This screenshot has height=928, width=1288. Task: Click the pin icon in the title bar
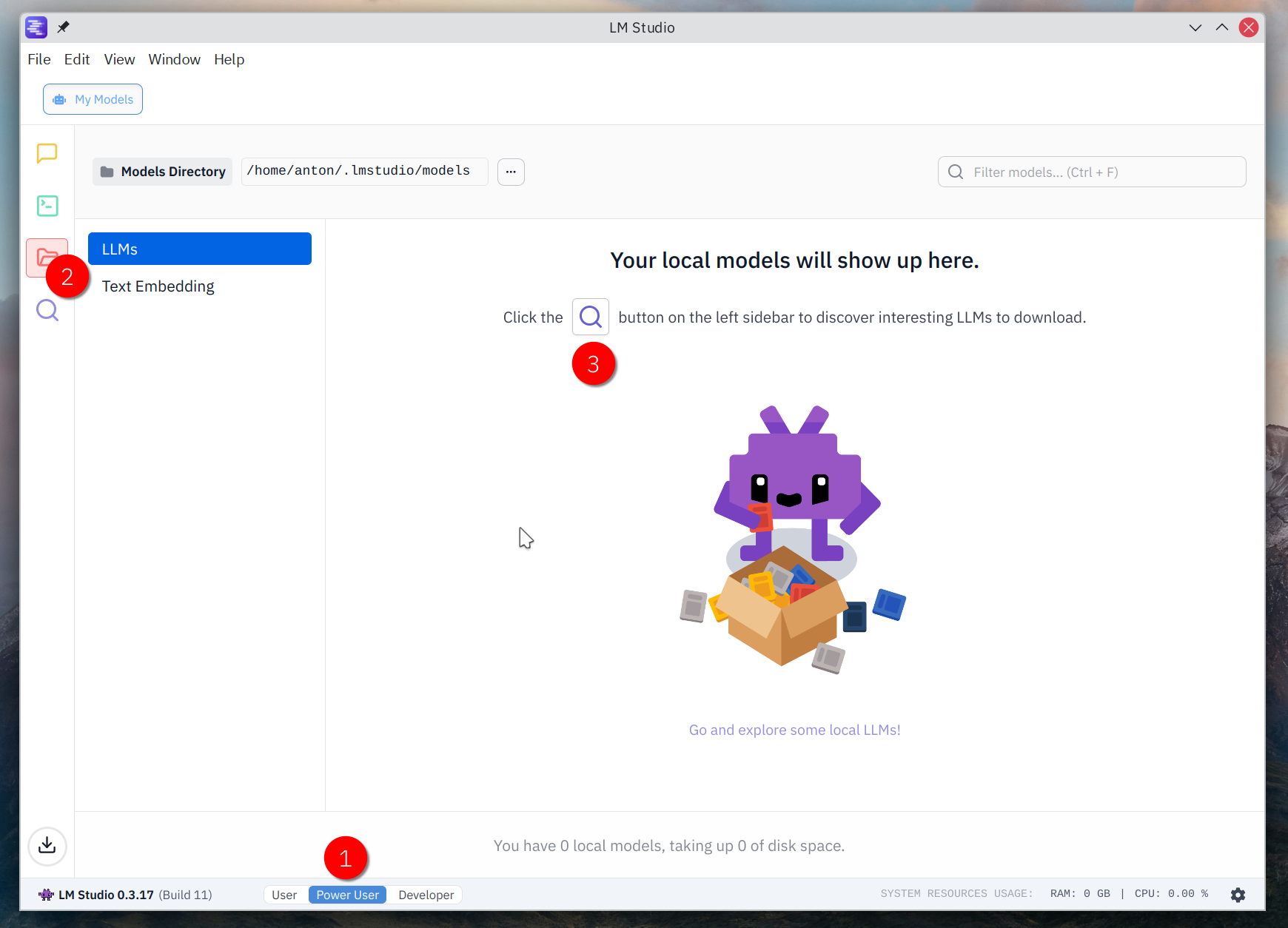[x=64, y=27]
